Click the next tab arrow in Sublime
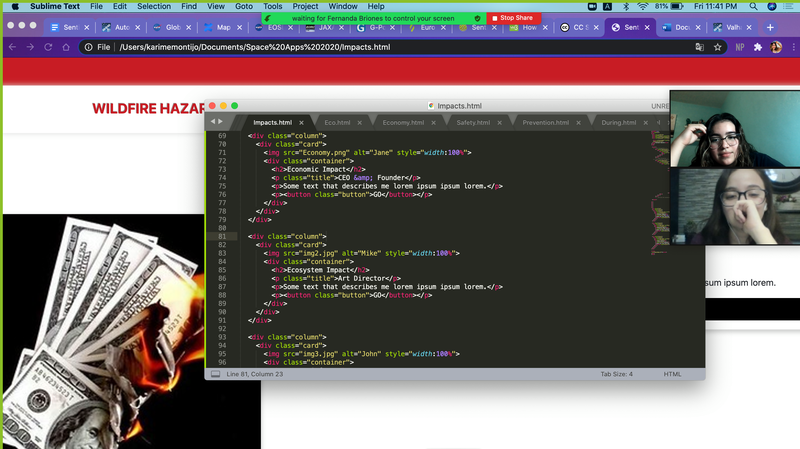The width and height of the screenshot is (800, 449). (221, 122)
